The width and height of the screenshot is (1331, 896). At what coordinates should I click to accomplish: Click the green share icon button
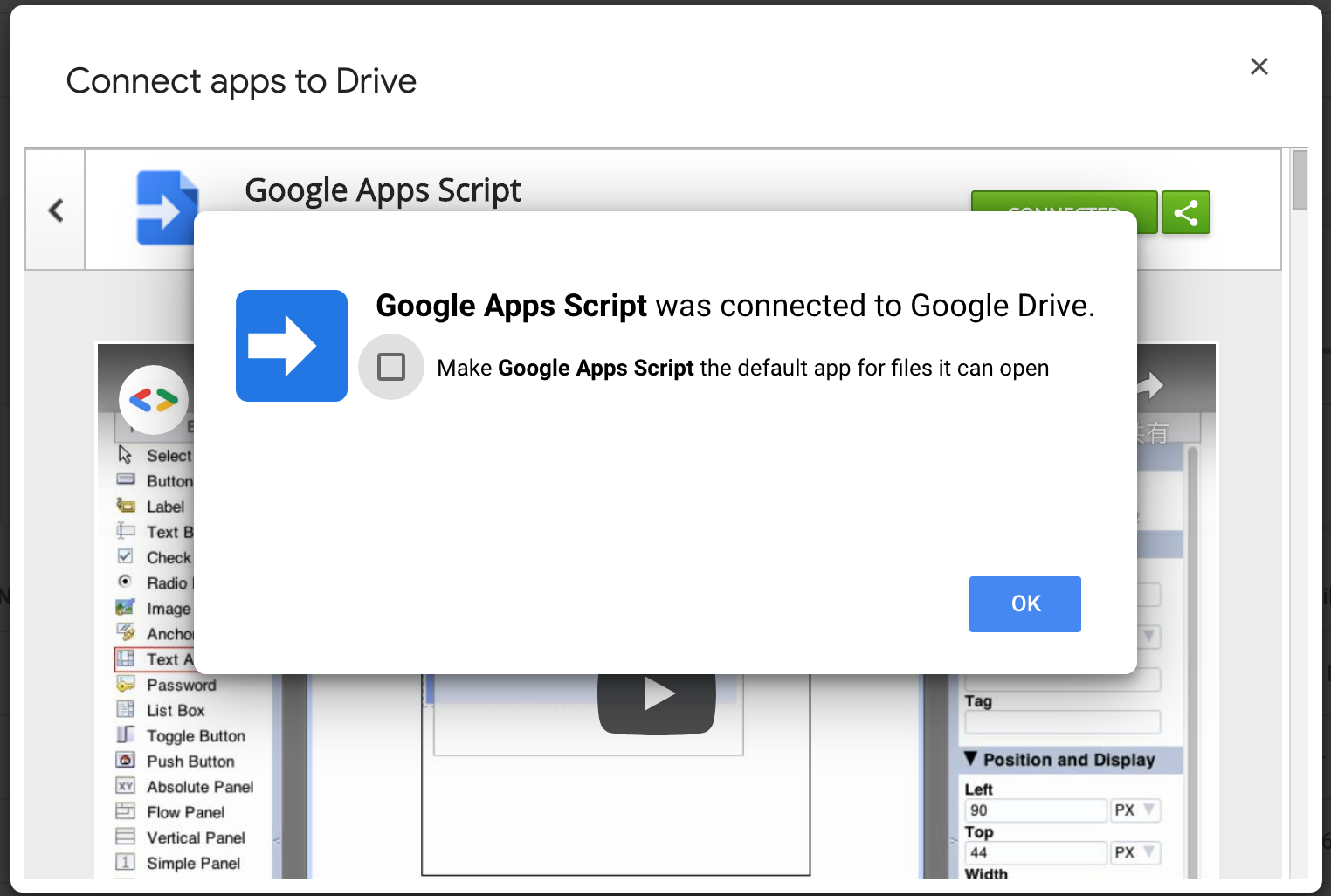pyautogui.click(x=1185, y=212)
